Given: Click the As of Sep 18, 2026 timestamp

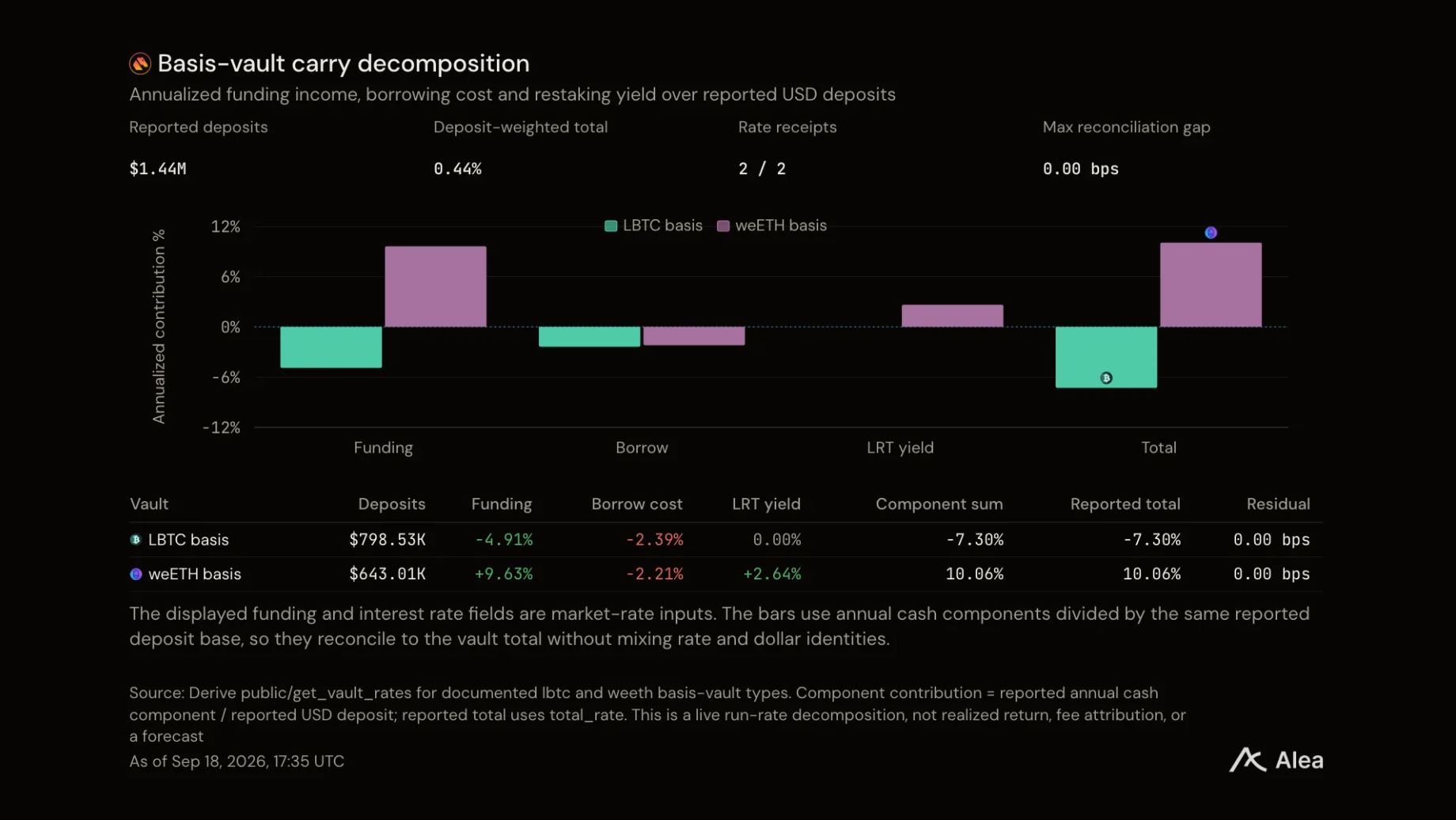Looking at the screenshot, I should pos(237,761).
